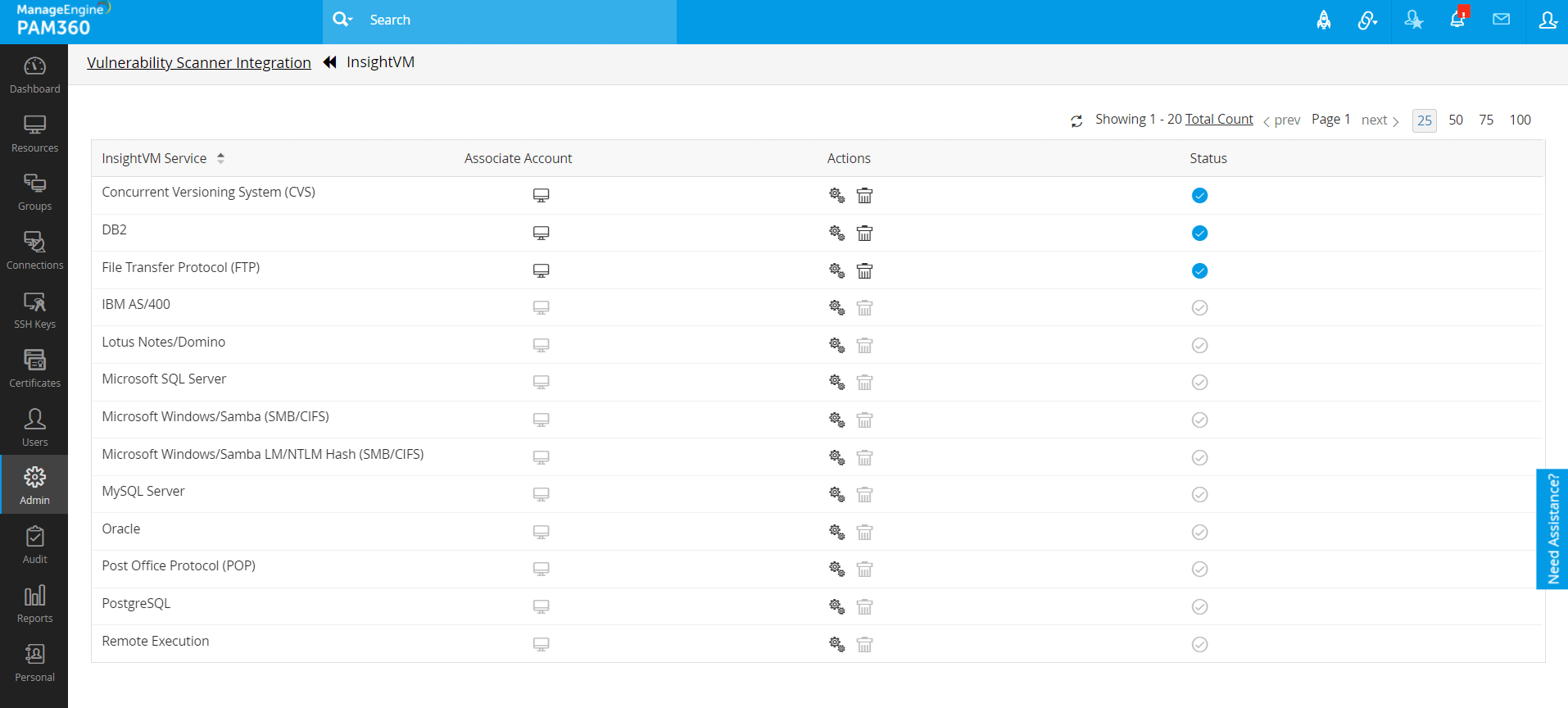Image resolution: width=1568 pixels, height=708 pixels.
Task: Click the Audit sidebar icon
Action: coord(34,537)
